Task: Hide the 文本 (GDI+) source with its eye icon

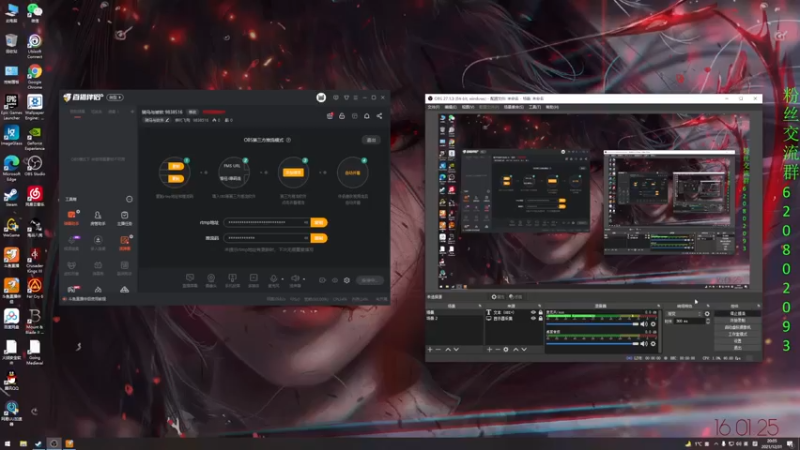Action: (x=533, y=312)
